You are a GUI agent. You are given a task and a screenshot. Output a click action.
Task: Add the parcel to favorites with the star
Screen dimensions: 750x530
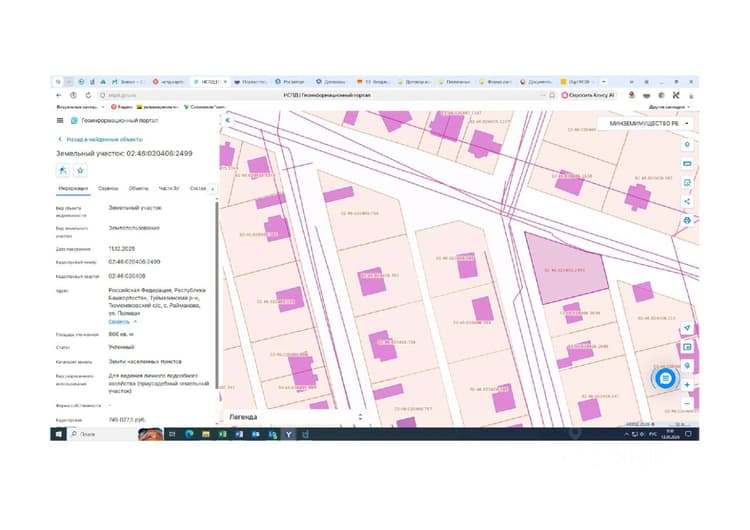click(80, 170)
